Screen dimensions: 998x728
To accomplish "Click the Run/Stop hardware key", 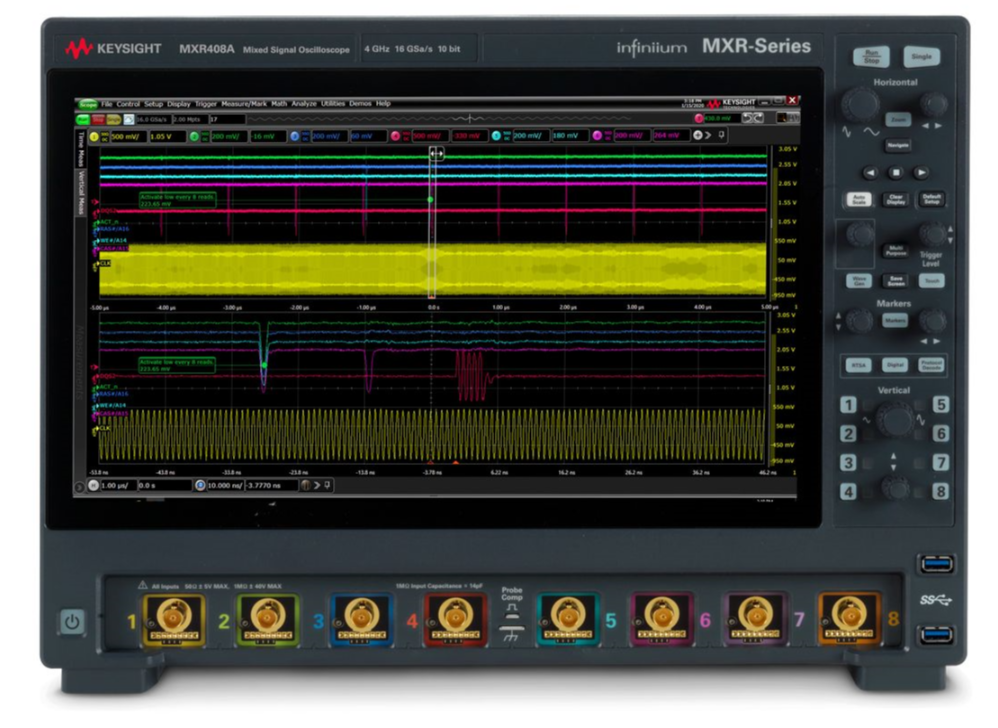I will [x=871, y=57].
